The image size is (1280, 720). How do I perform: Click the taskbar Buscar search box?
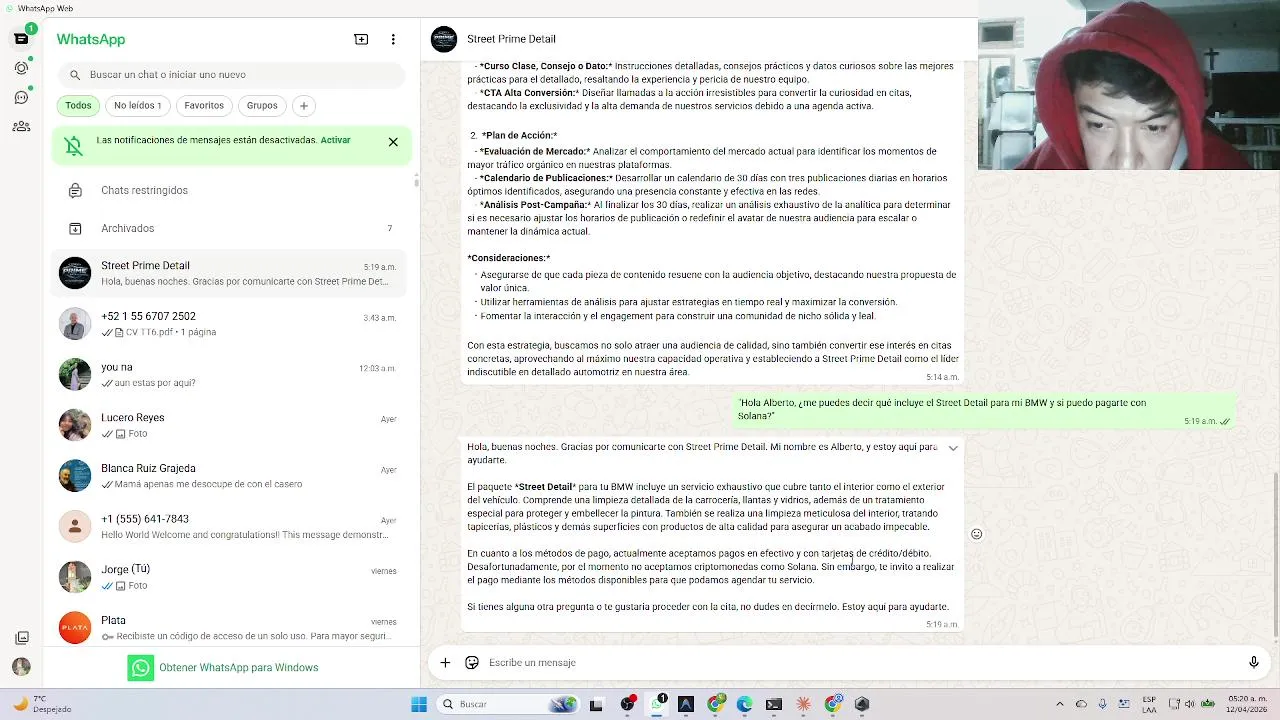tap(509, 704)
